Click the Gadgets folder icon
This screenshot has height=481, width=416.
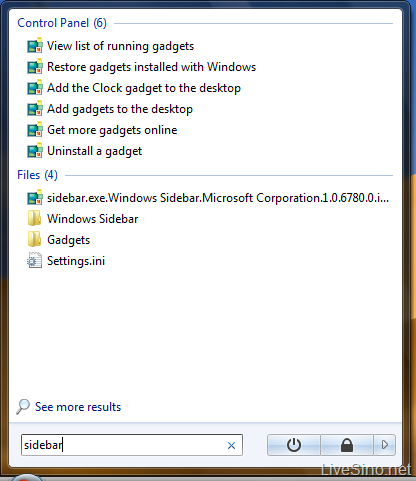point(35,240)
